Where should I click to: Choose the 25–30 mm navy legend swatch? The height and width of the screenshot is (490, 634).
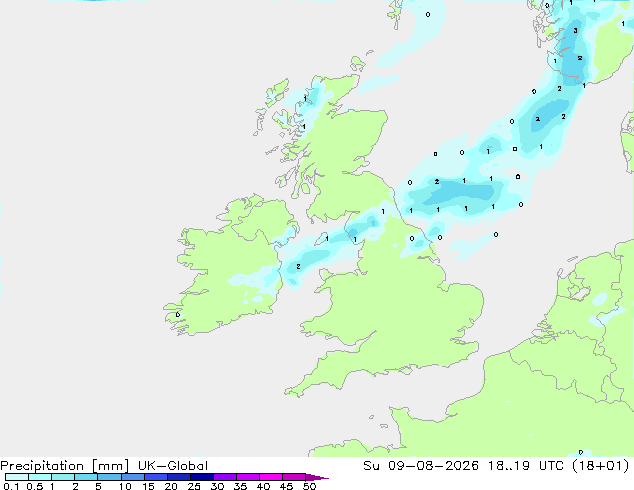[x=201, y=477]
